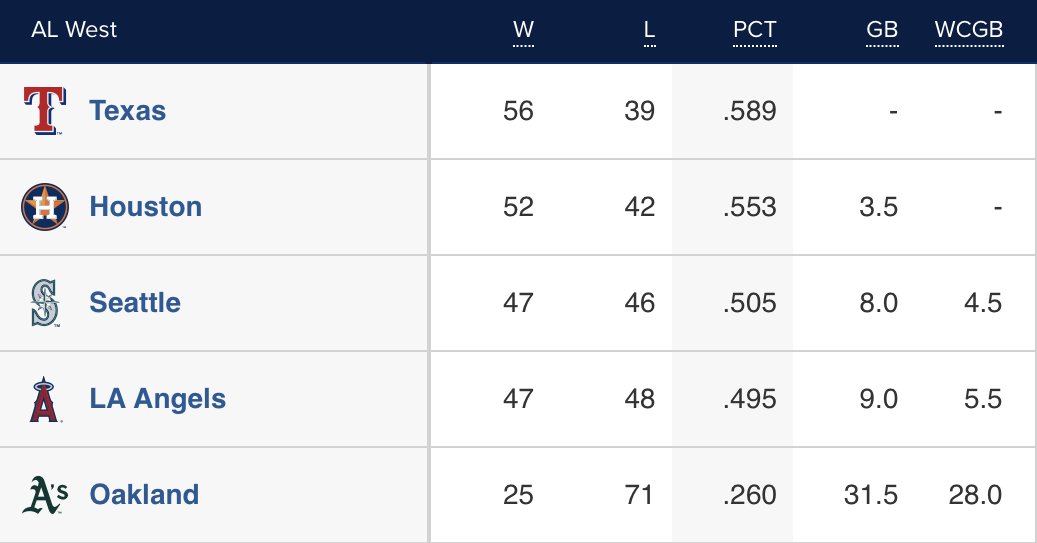Click the W column header
This screenshot has width=1037, height=543.
523,30
